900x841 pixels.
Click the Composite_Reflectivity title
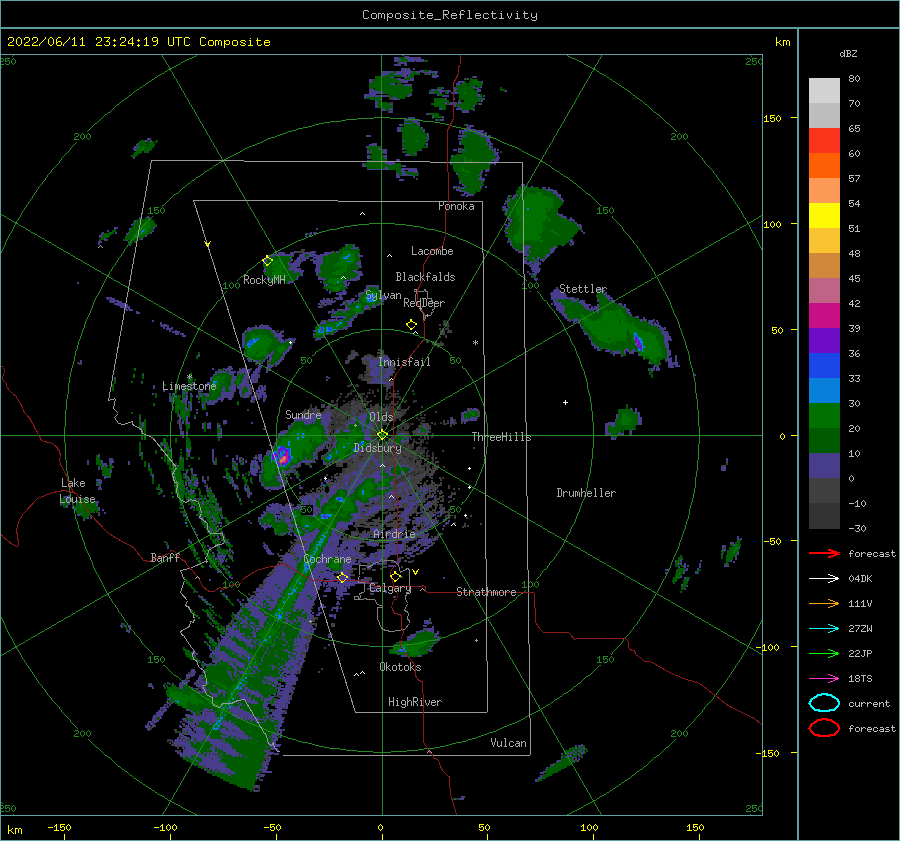click(450, 15)
